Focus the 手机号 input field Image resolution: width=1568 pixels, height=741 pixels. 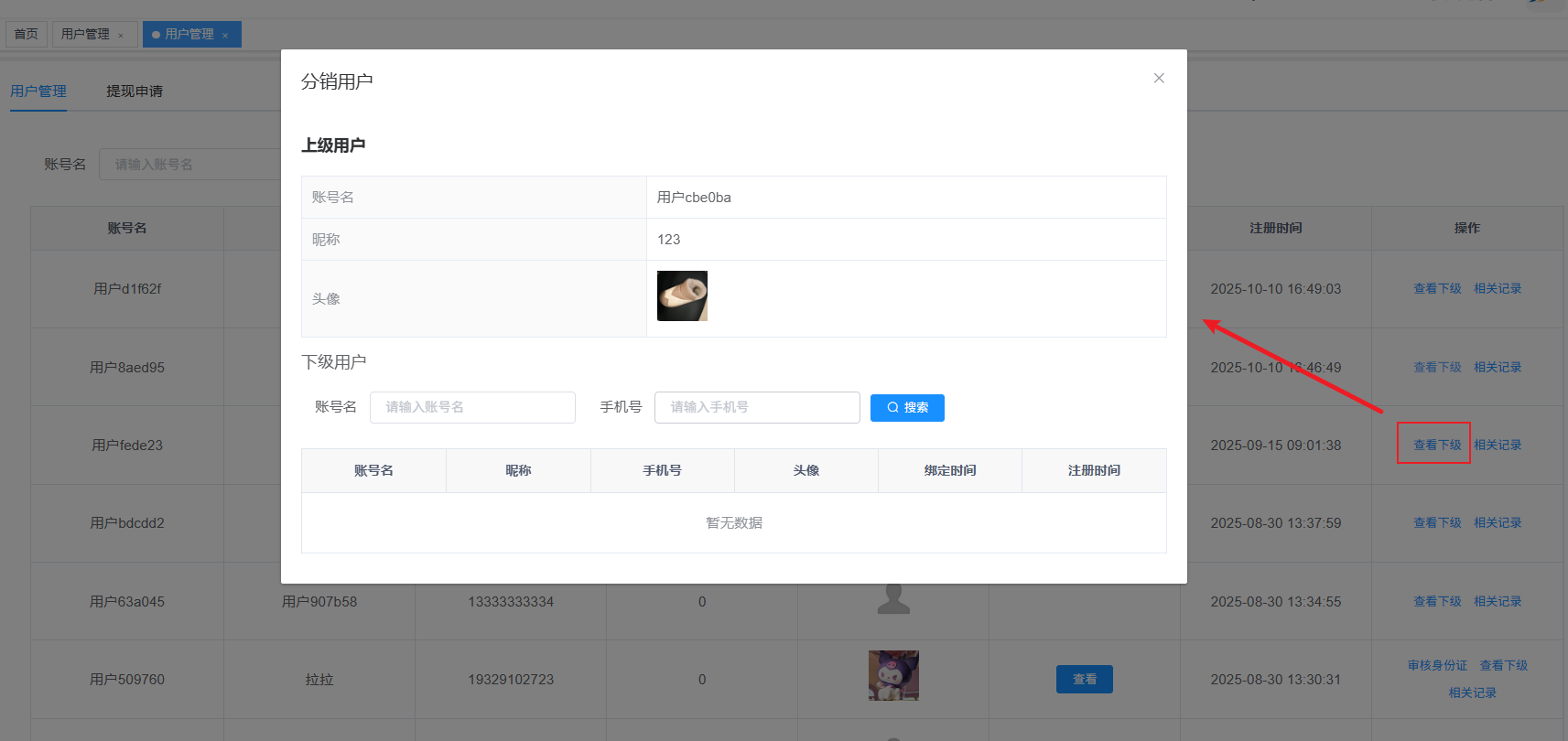pos(757,408)
